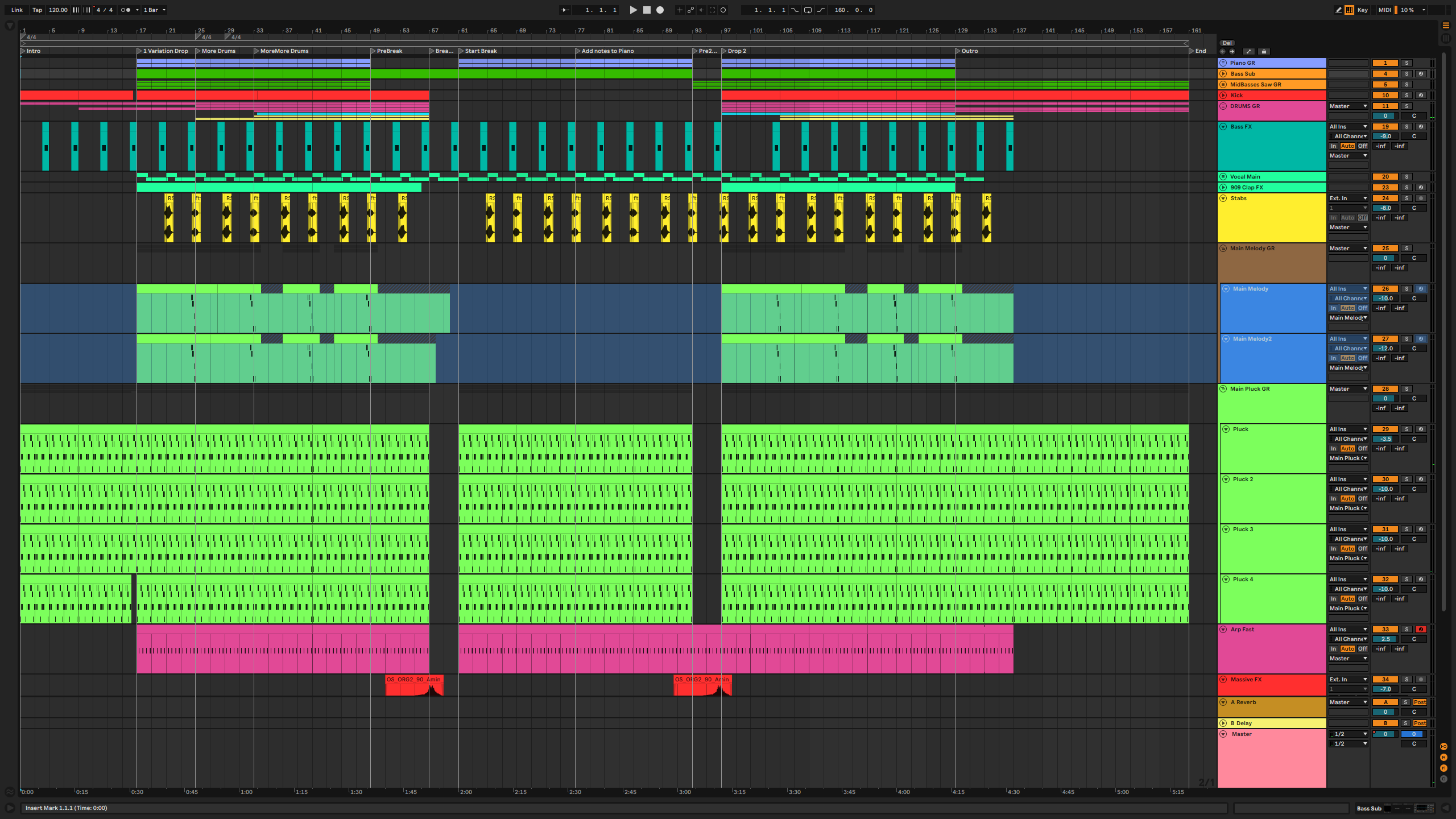1456x819 pixels.
Task: Open the Bass FX All Ins dropdown
Action: pyautogui.click(x=1348, y=127)
